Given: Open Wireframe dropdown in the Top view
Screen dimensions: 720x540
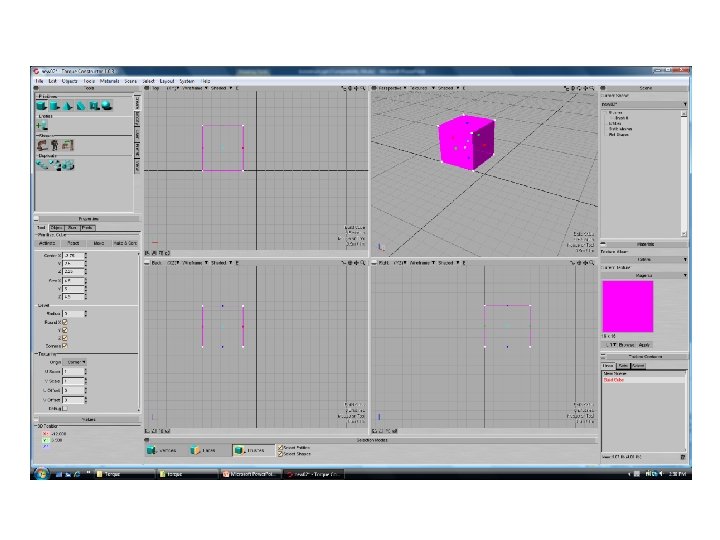Looking at the screenshot, I should click(196, 88).
